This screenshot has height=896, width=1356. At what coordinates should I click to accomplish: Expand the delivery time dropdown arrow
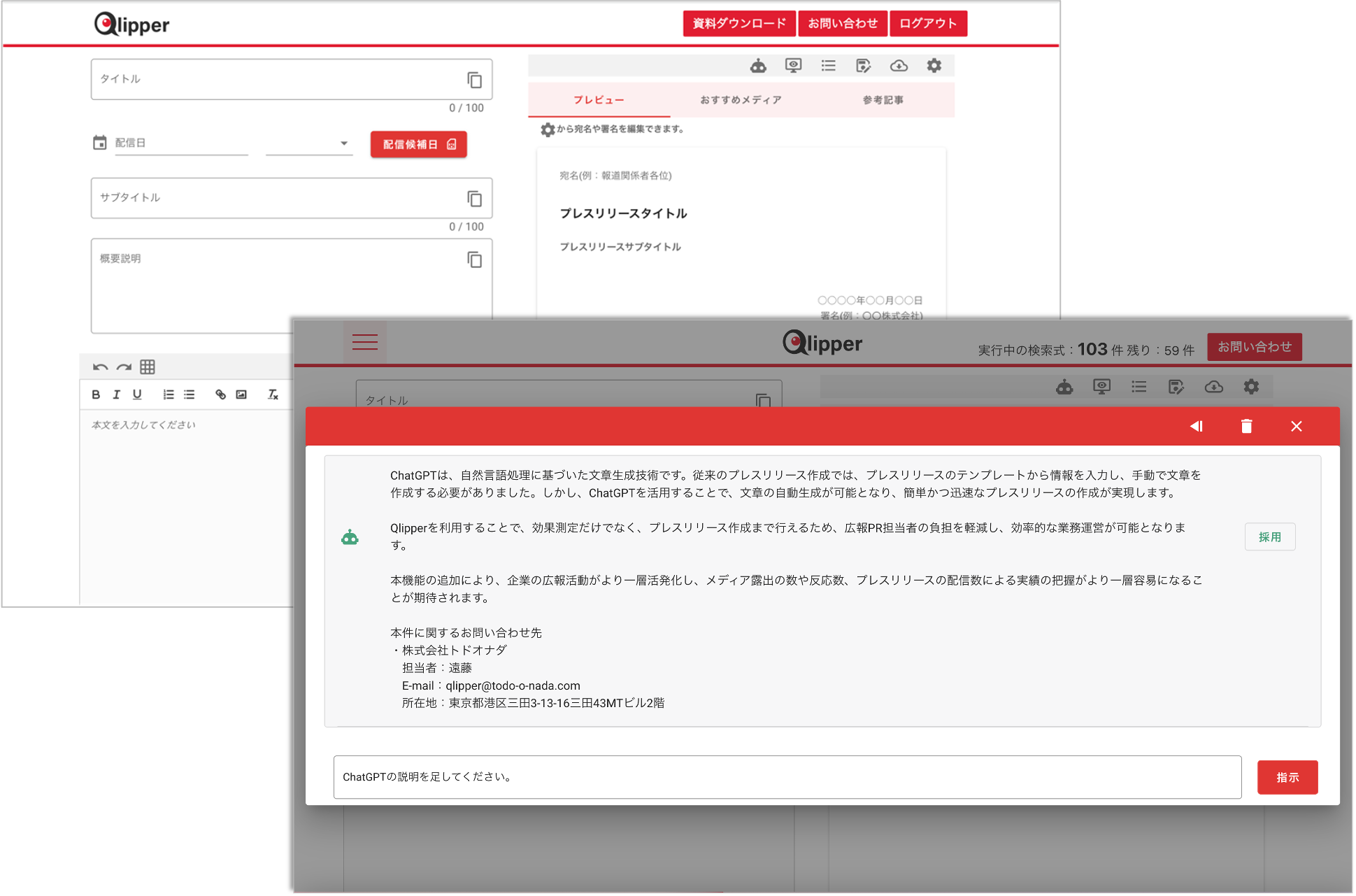[x=343, y=143]
